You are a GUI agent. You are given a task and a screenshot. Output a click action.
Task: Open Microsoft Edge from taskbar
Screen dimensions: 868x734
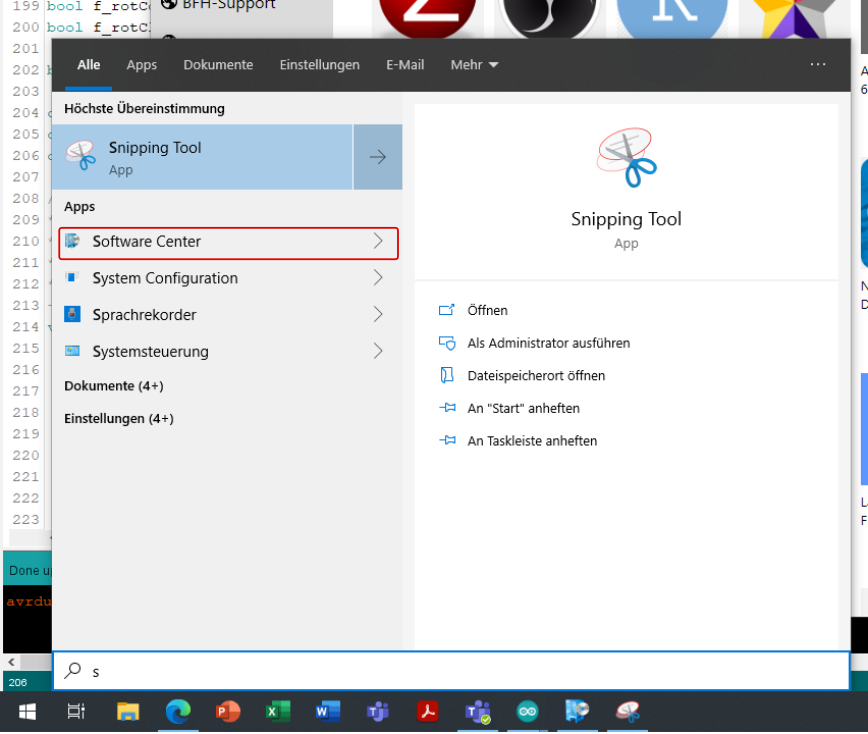pos(178,712)
